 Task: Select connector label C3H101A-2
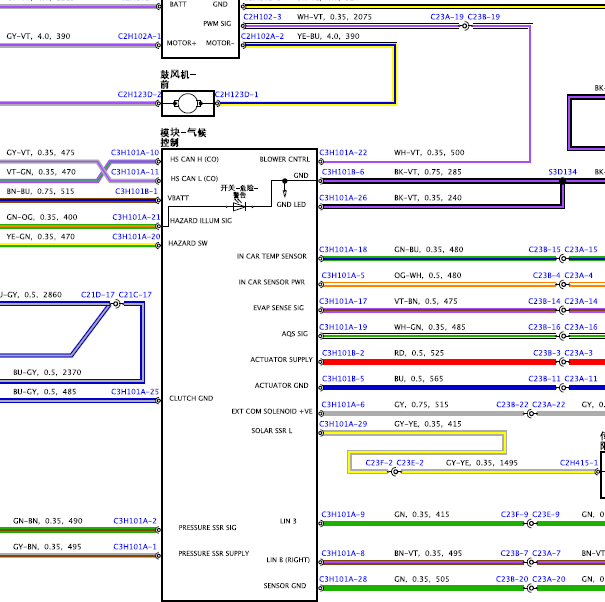(135, 521)
